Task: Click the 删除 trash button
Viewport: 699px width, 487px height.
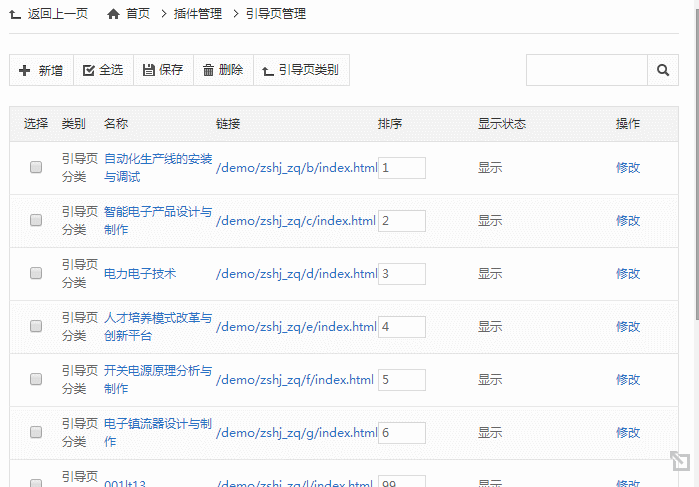Action: pyautogui.click(x=223, y=70)
